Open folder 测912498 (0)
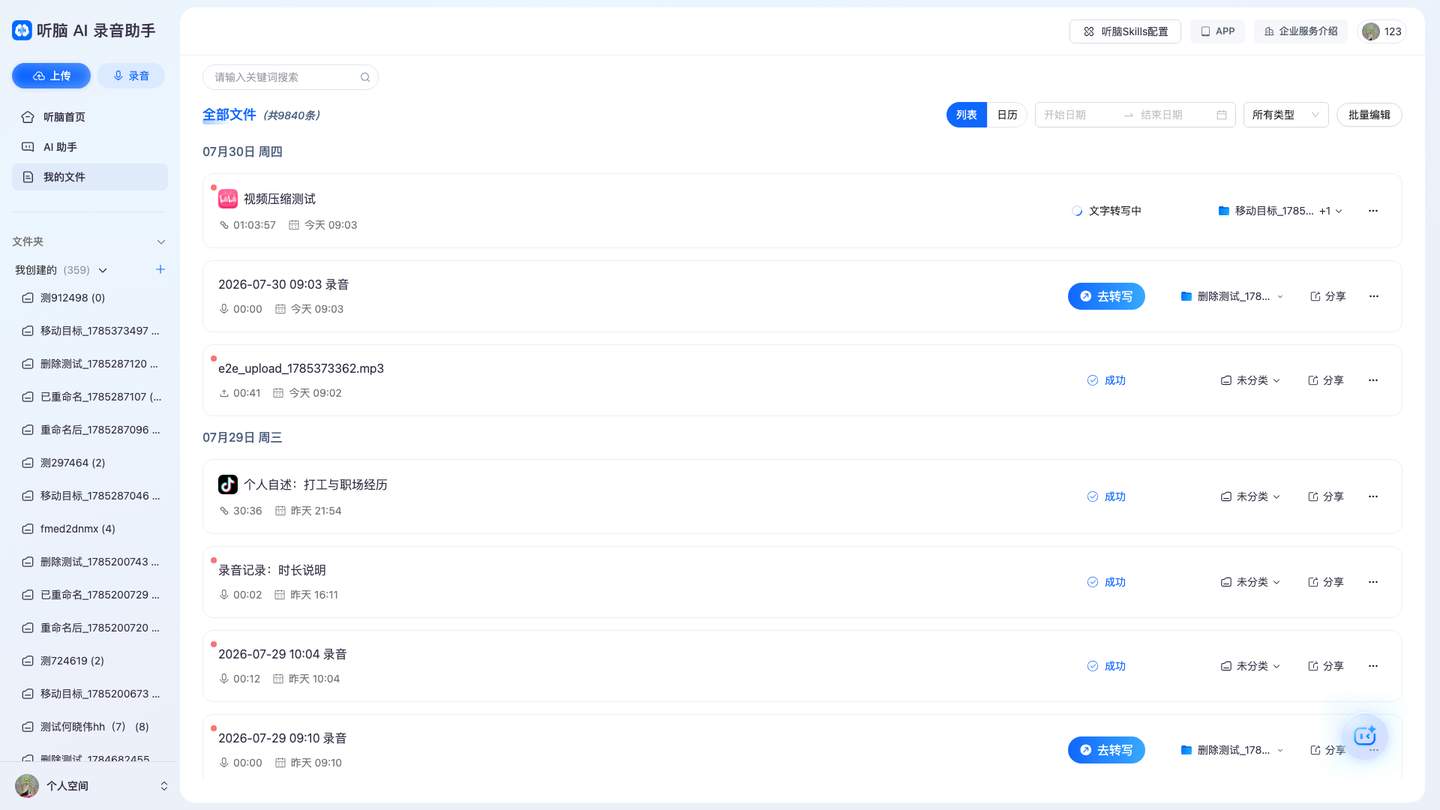The height and width of the screenshot is (810, 1440). point(90,298)
